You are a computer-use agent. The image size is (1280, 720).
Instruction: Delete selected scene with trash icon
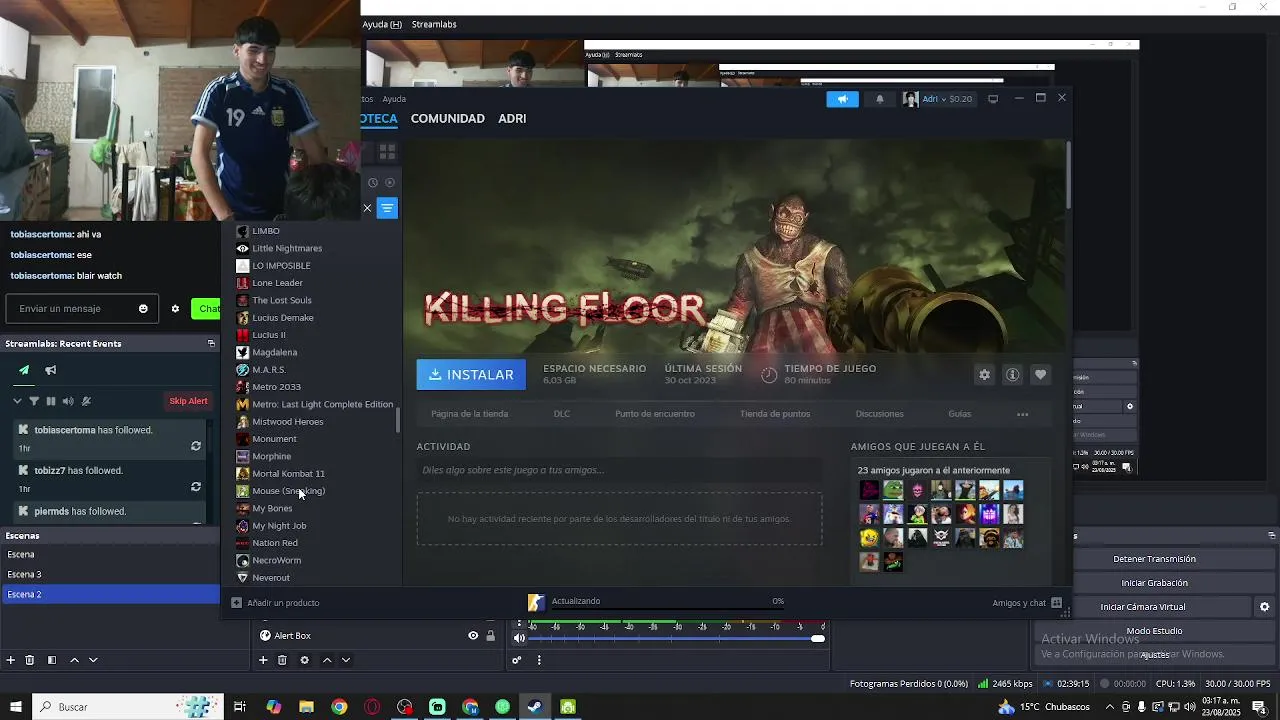point(30,660)
